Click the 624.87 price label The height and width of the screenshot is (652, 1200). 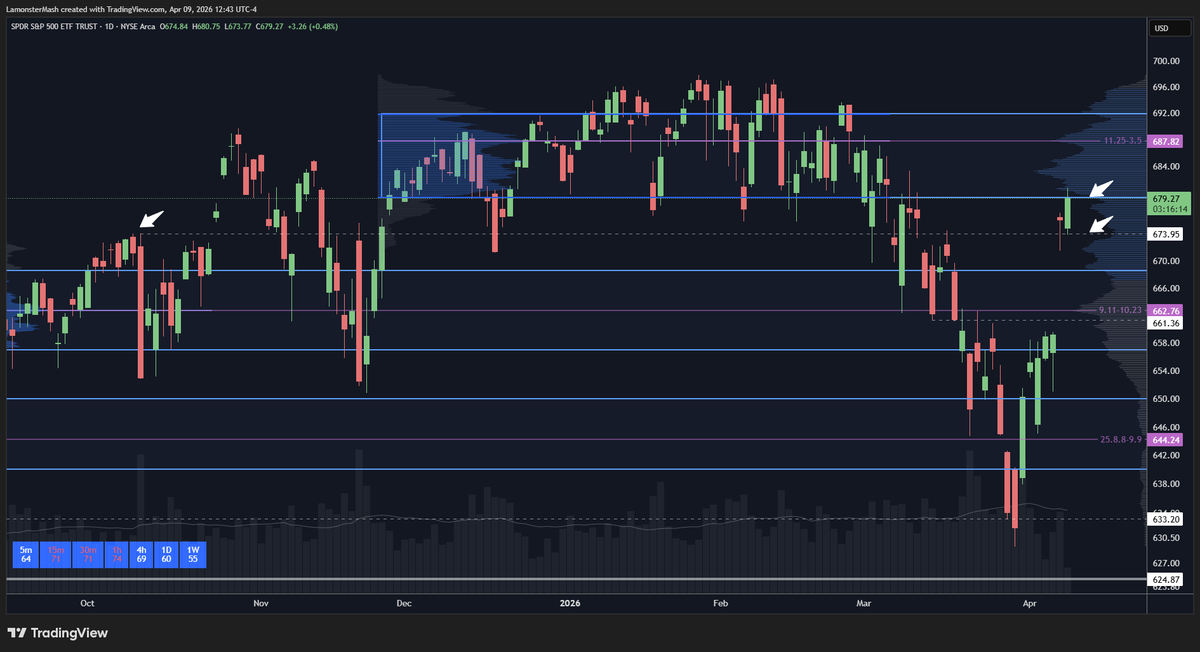point(1167,579)
